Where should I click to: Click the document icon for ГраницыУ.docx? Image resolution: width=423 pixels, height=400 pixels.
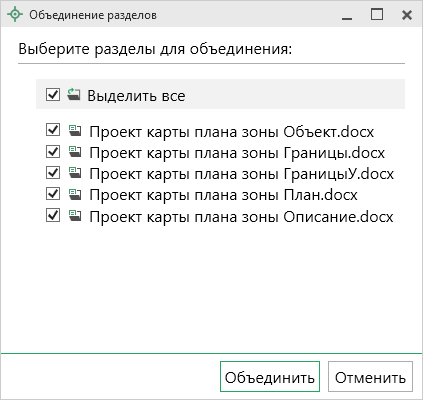click(75, 173)
